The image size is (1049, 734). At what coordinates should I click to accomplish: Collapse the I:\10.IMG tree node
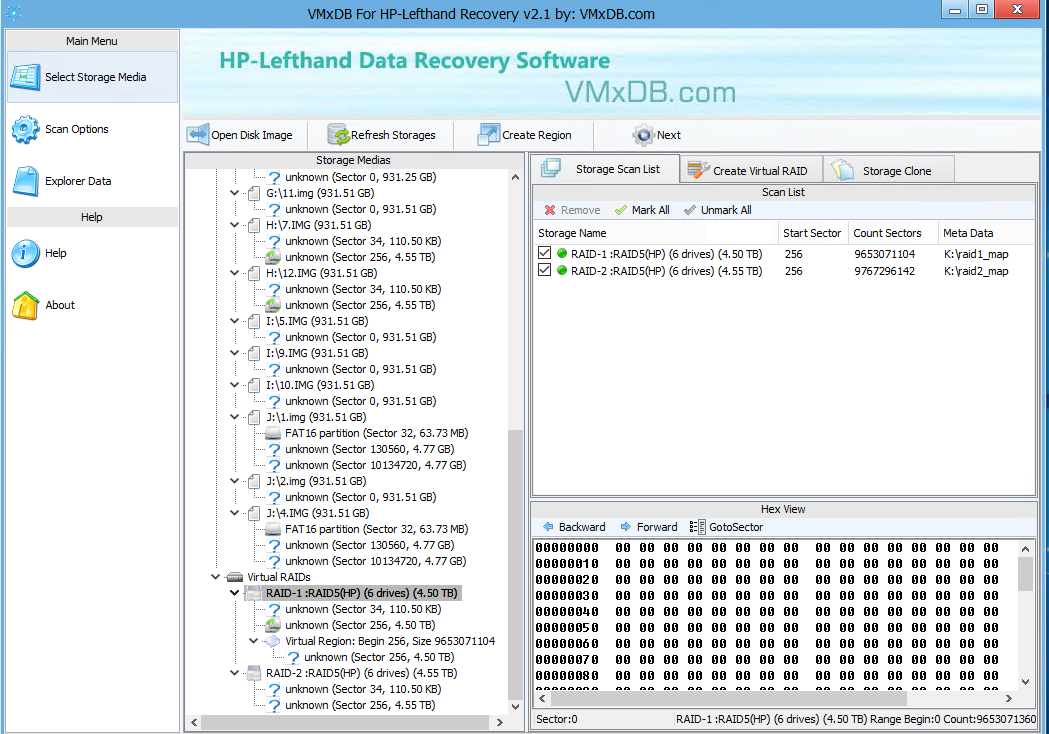234,385
